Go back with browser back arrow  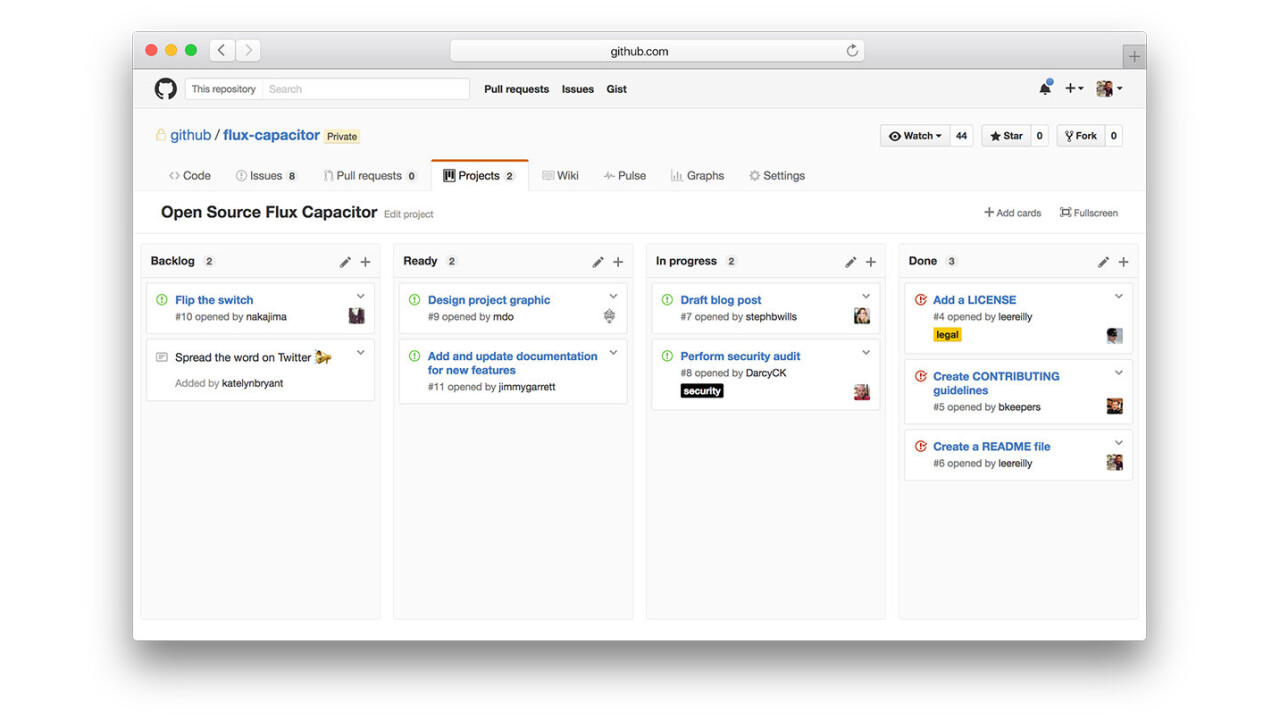(221, 50)
